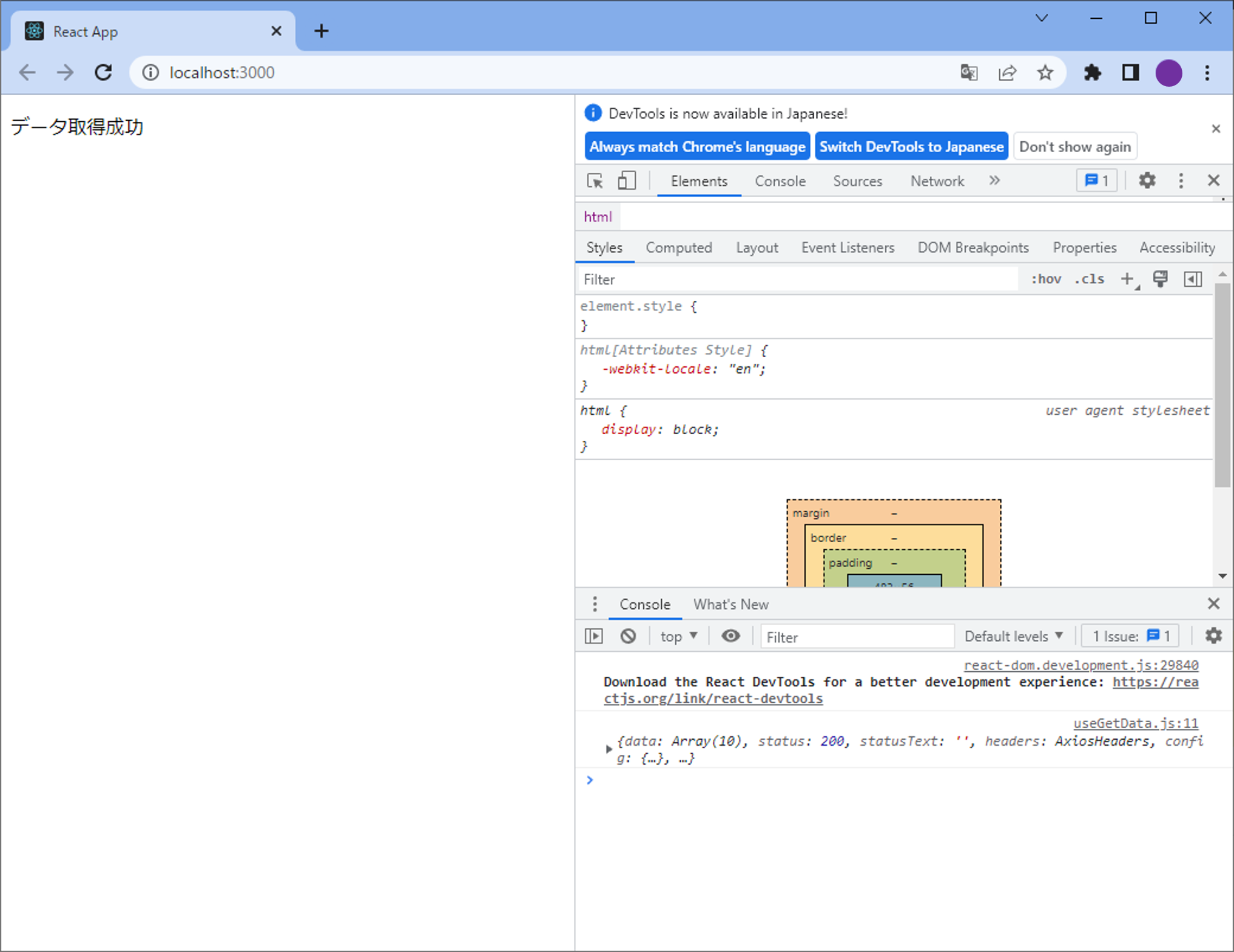Click the 1 Issue button
This screenshot has height=952, width=1234.
1130,637
